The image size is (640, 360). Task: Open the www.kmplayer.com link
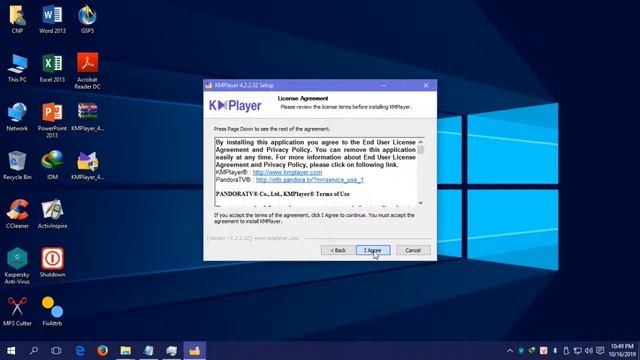coord(287,172)
